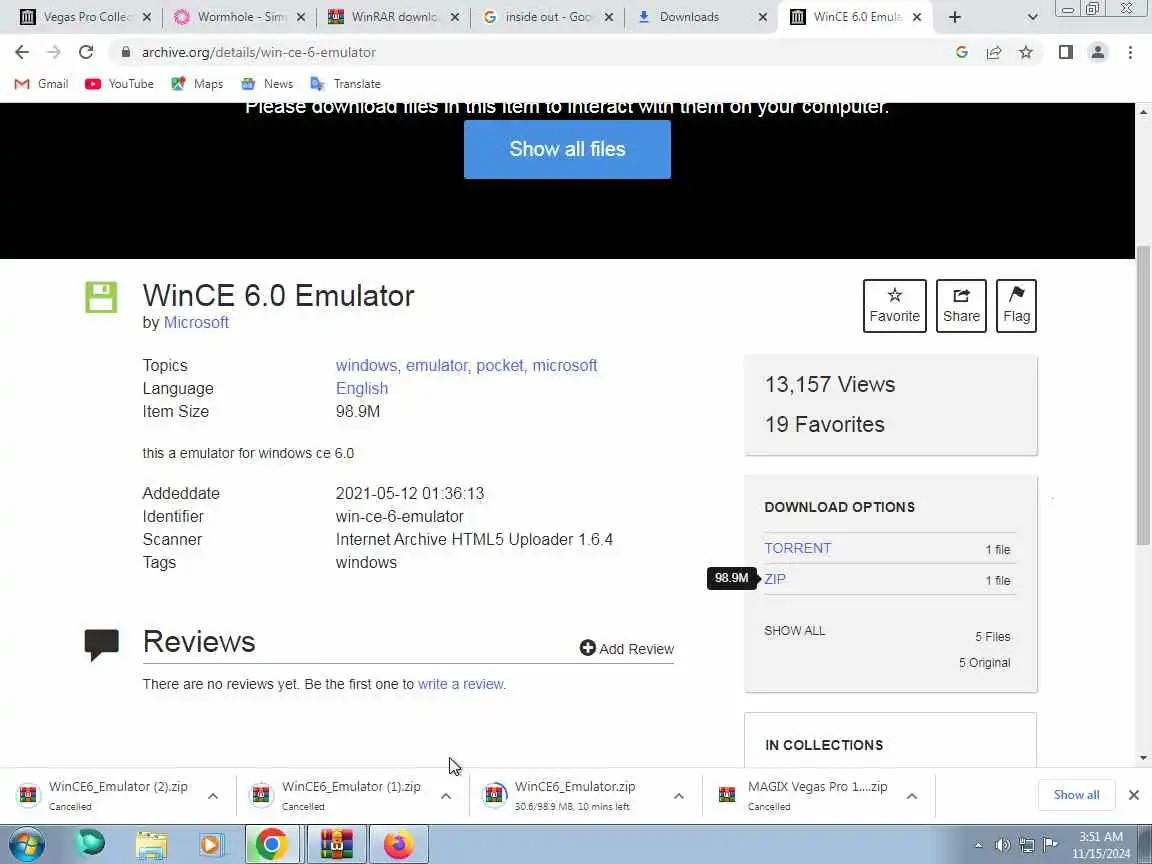The image size is (1152, 864).
Task: Click SHOW ALL download options
Action: pos(795,631)
